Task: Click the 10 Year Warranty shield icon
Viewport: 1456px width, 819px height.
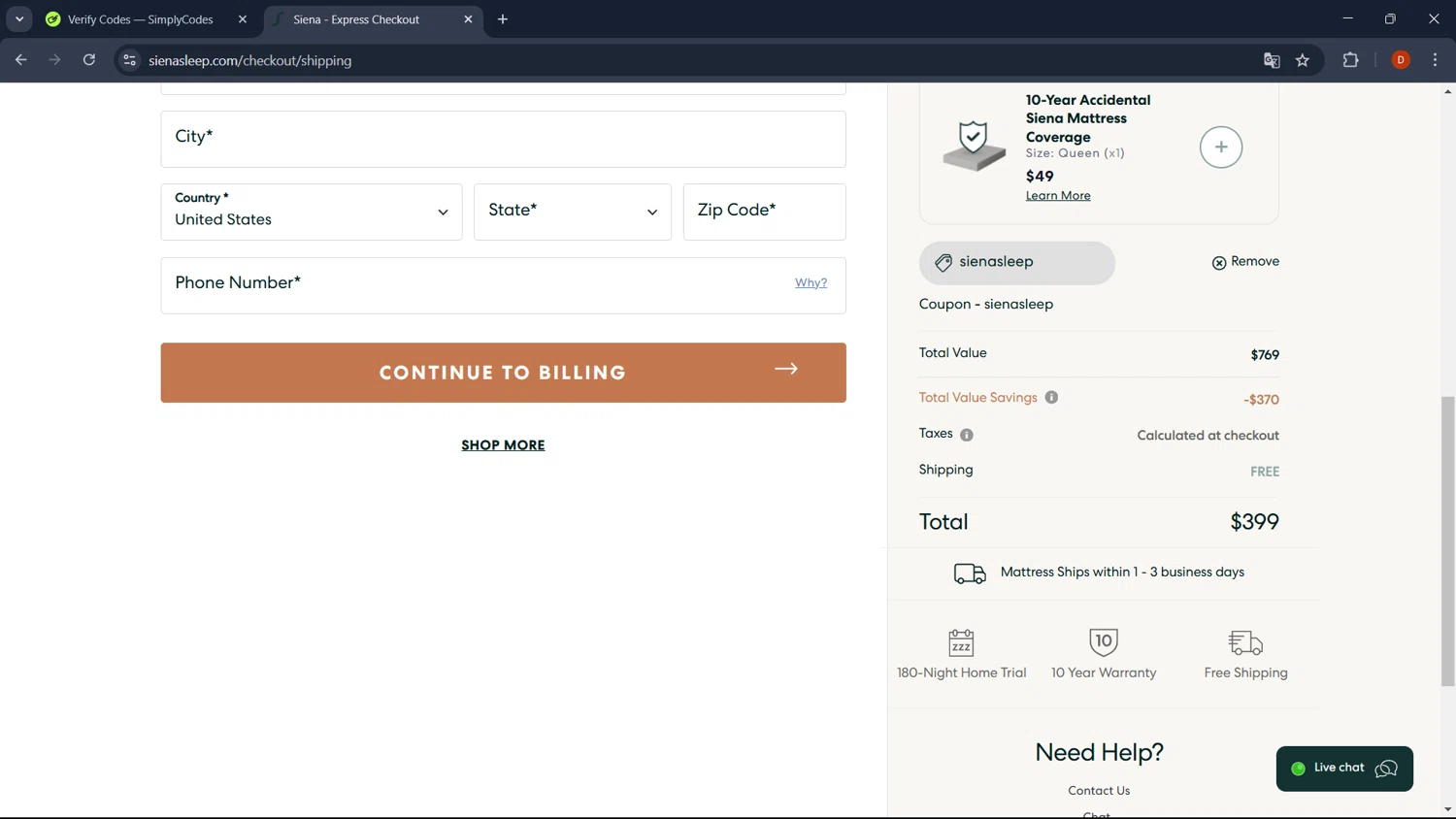Action: pos(1104,641)
